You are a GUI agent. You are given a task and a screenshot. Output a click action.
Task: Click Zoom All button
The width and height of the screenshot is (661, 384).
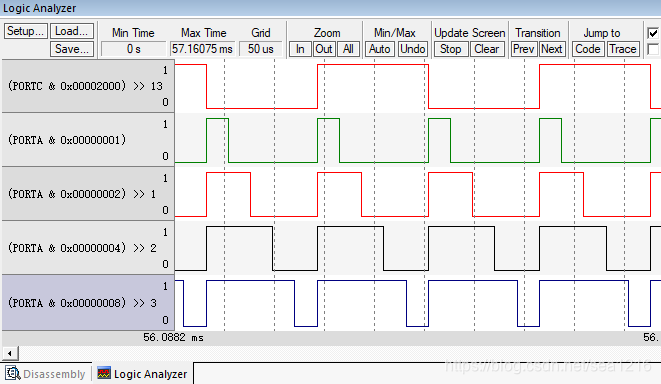click(x=348, y=49)
